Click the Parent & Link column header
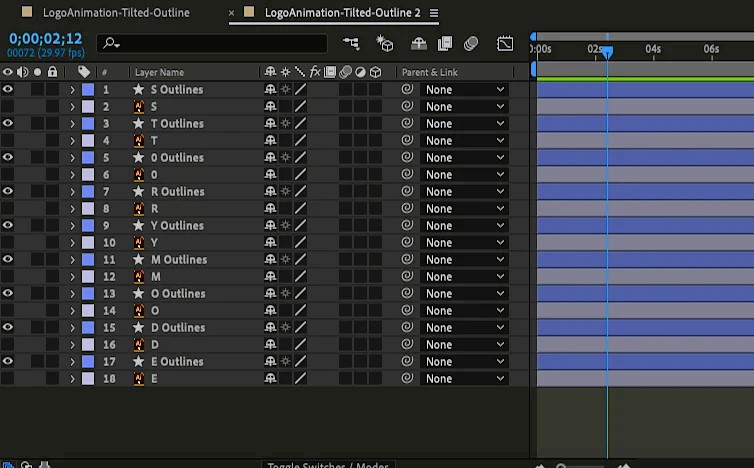This screenshot has height=468, width=754. tap(429, 72)
